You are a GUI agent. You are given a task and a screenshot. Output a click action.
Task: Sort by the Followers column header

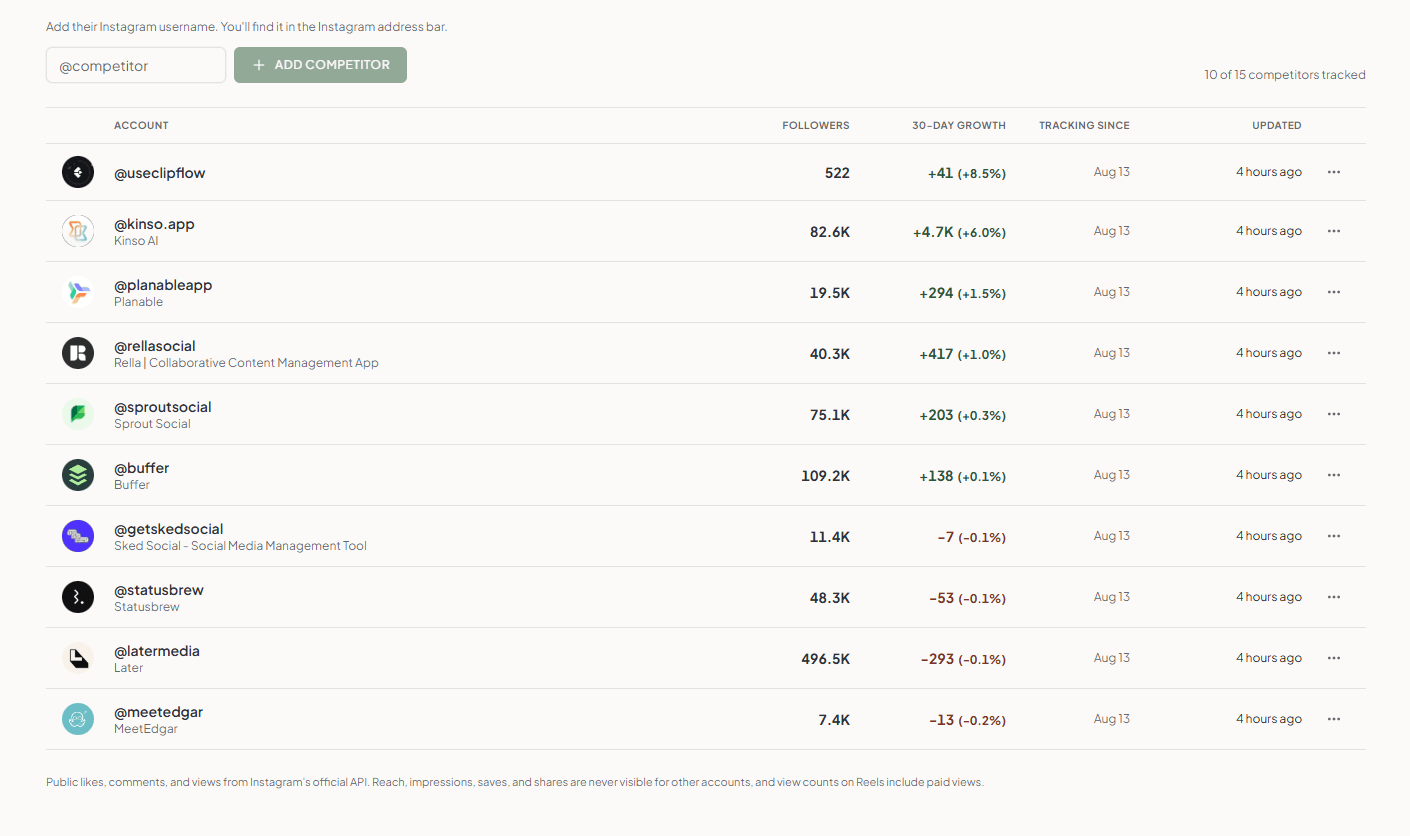tap(816, 126)
